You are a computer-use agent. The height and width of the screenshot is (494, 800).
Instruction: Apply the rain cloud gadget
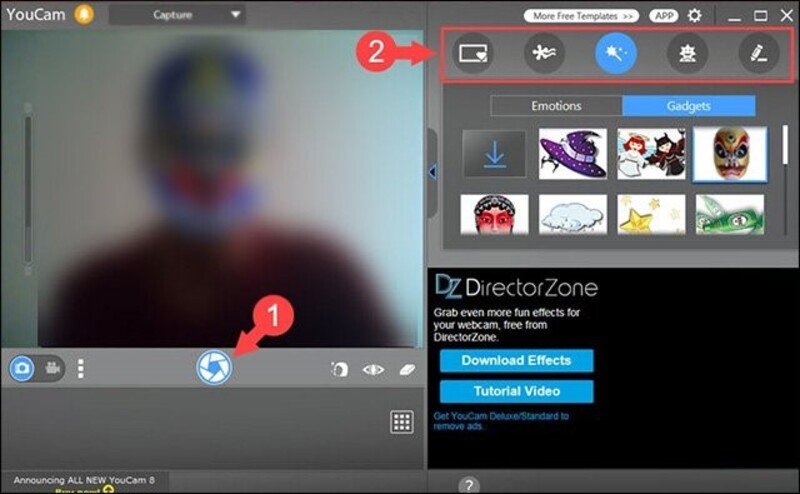pyautogui.click(x=573, y=214)
